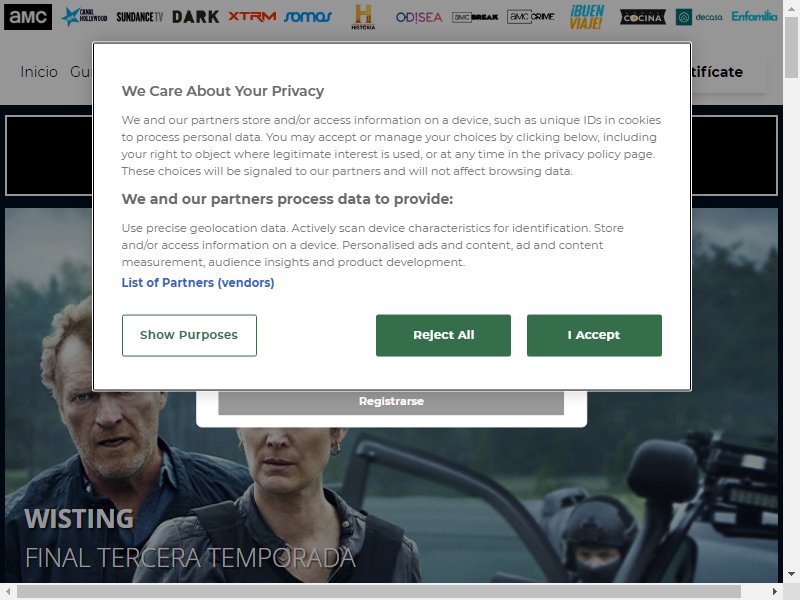Open the AMC Break logo
Image resolution: width=800 pixels, height=600 pixels.
click(x=475, y=17)
